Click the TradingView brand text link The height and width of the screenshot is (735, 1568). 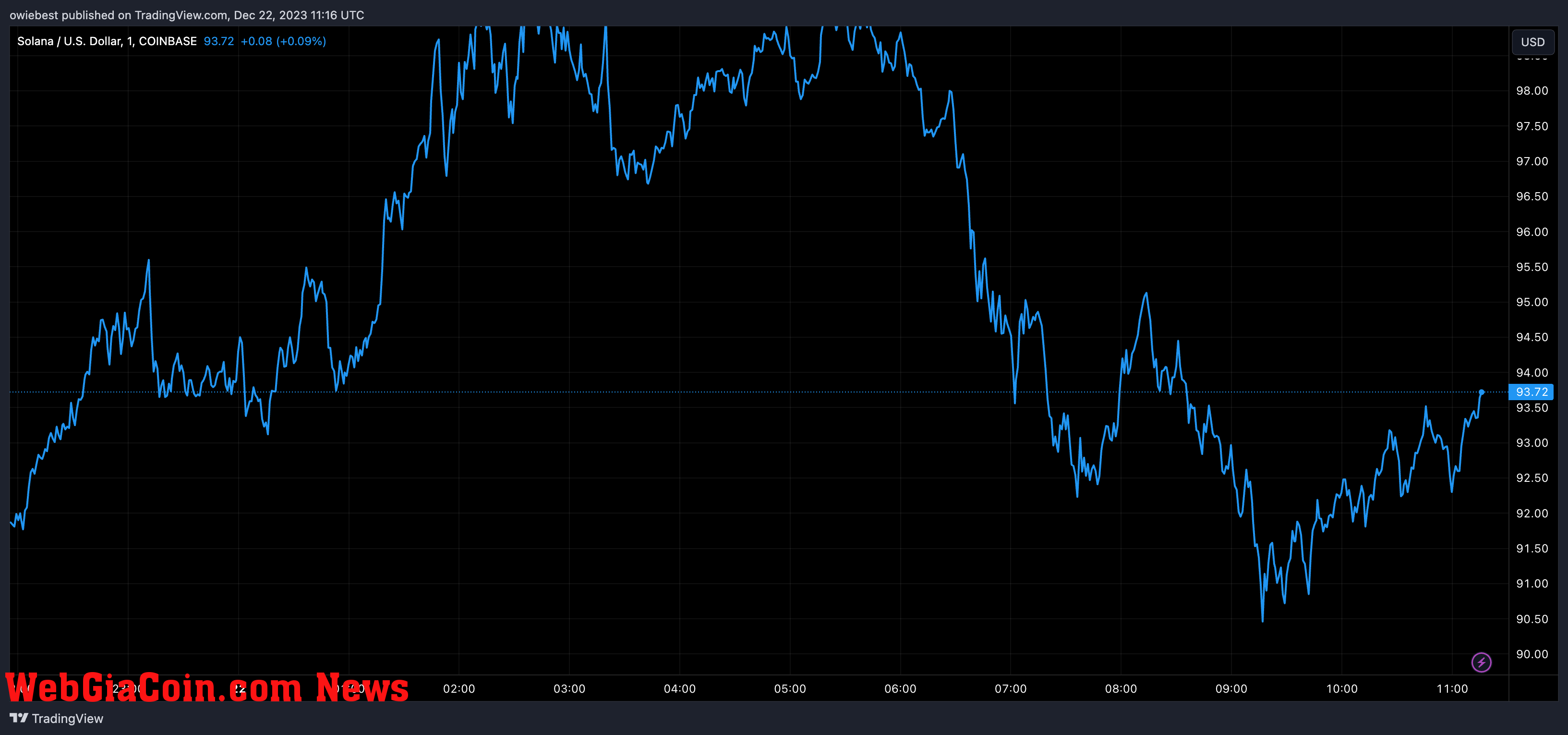(x=67, y=719)
